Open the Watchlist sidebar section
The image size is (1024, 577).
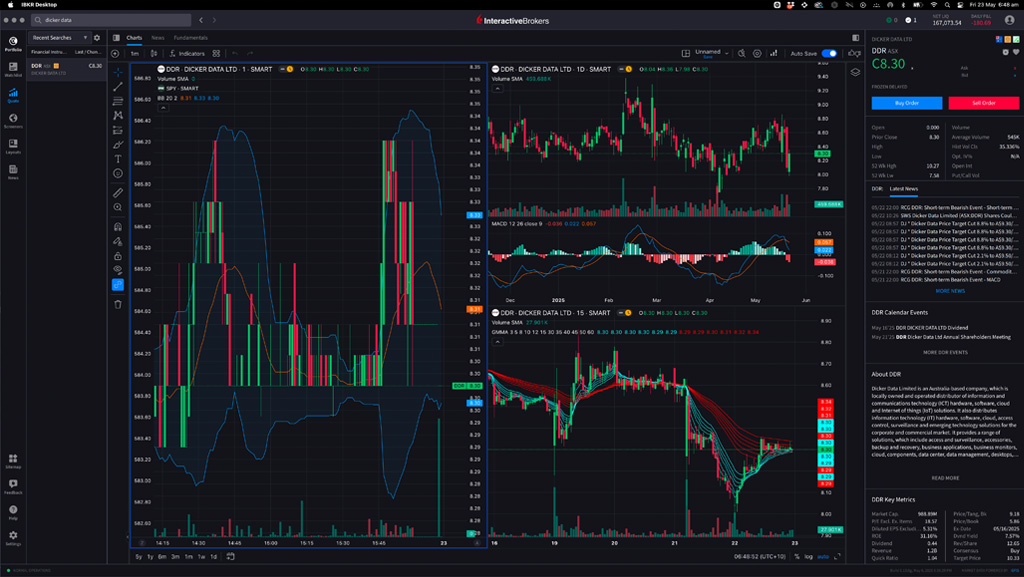click(x=13, y=69)
